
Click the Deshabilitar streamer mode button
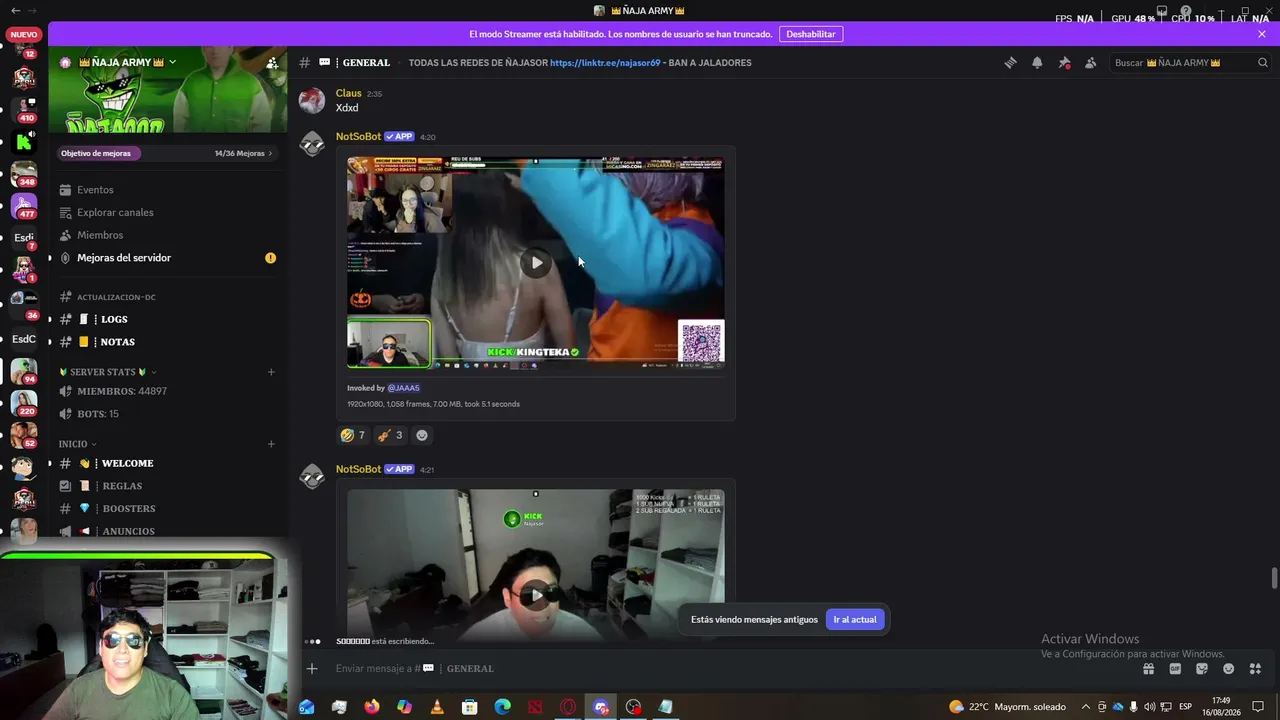pyautogui.click(x=811, y=34)
